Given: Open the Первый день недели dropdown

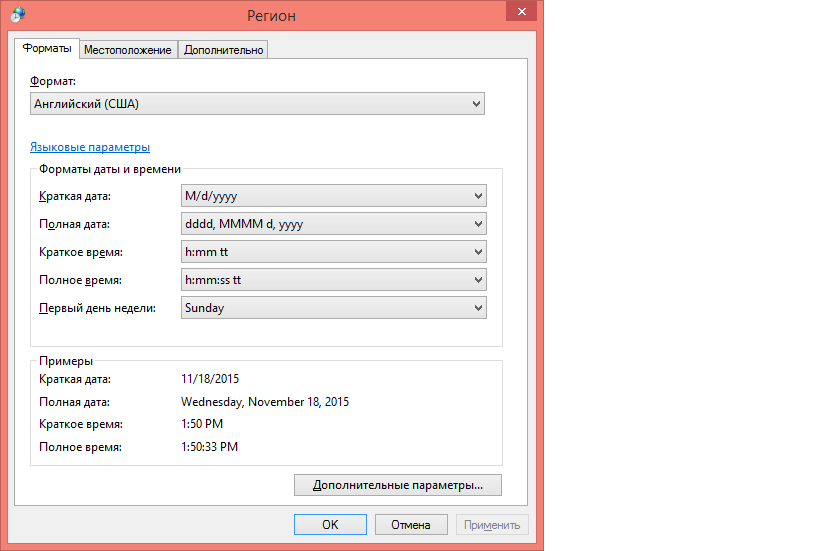Looking at the screenshot, I should tap(334, 308).
